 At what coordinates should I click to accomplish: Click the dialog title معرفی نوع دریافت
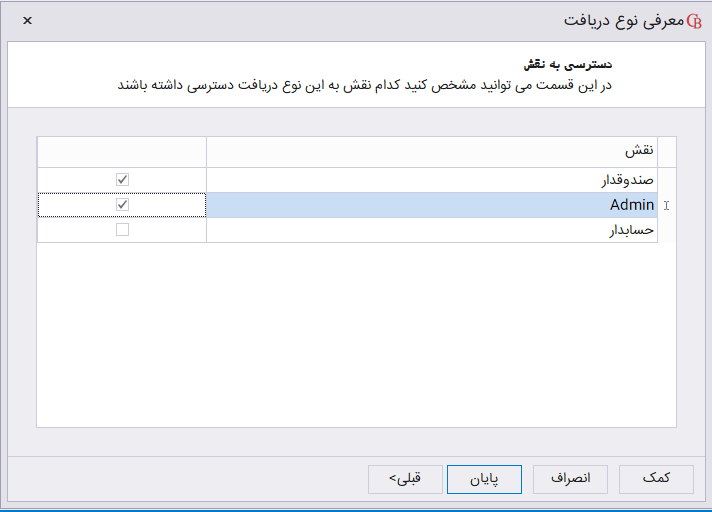[x=621, y=20]
